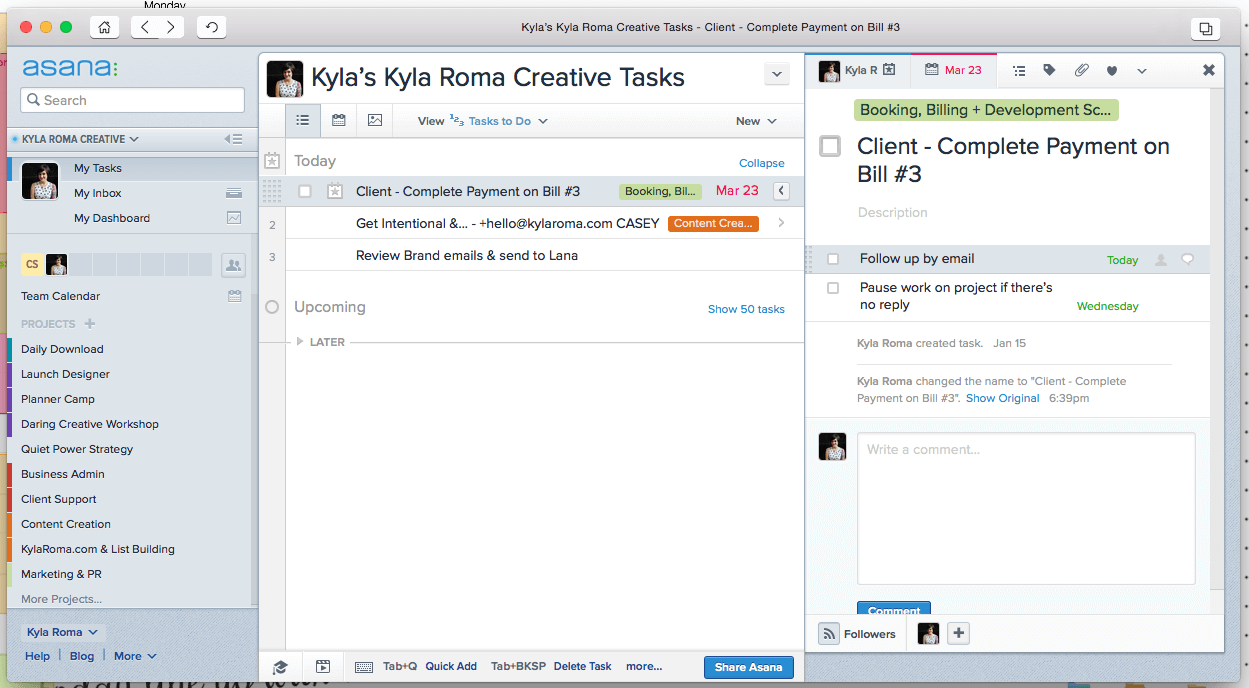Image resolution: width=1249 pixels, height=688 pixels.
Task: Open more actions chevron in task pane
Action: pos(1142,70)
